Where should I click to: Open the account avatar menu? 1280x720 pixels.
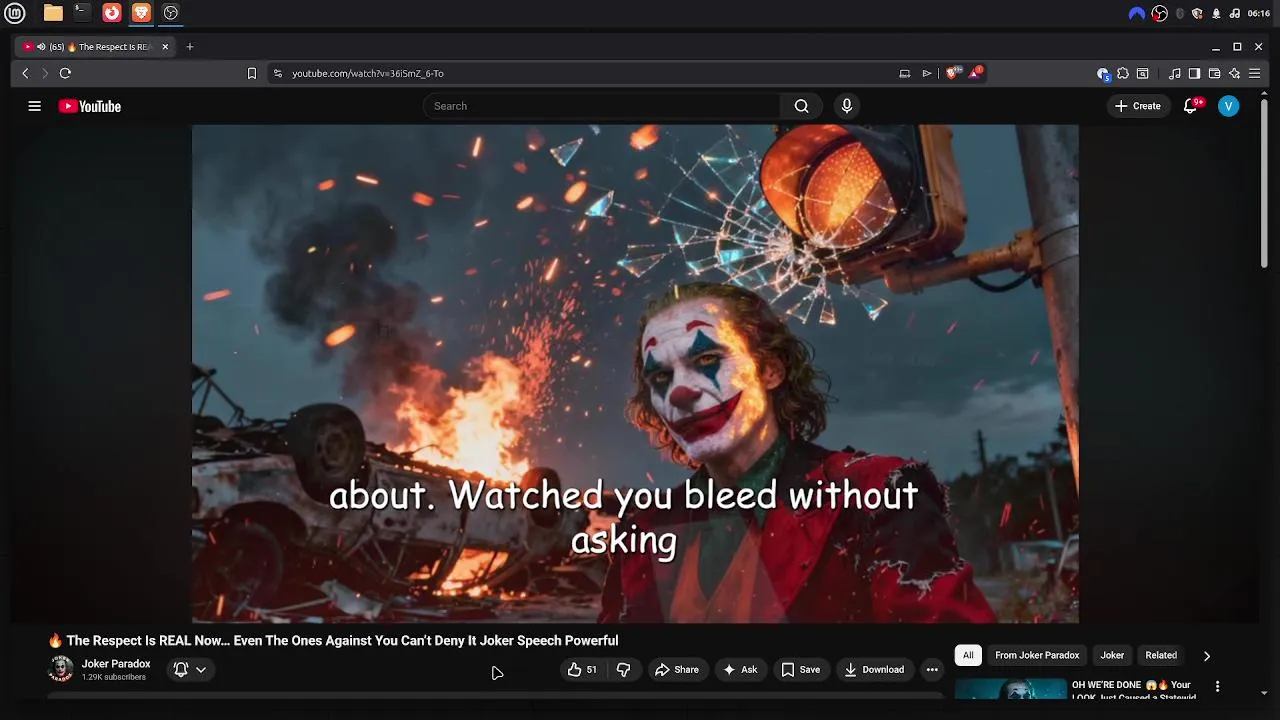tap(1229, 106)
